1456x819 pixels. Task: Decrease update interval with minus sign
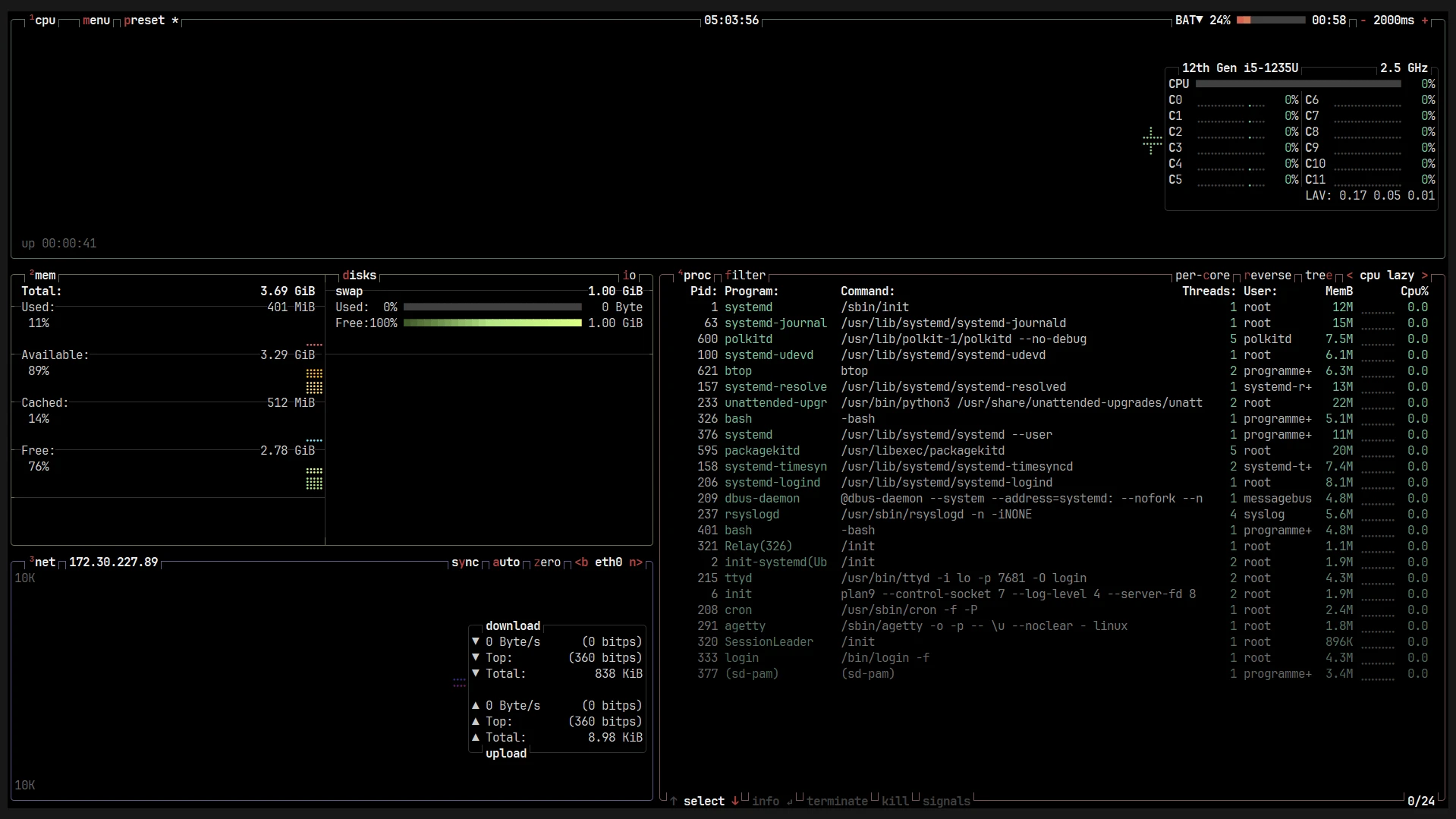tap(1363, 20)
